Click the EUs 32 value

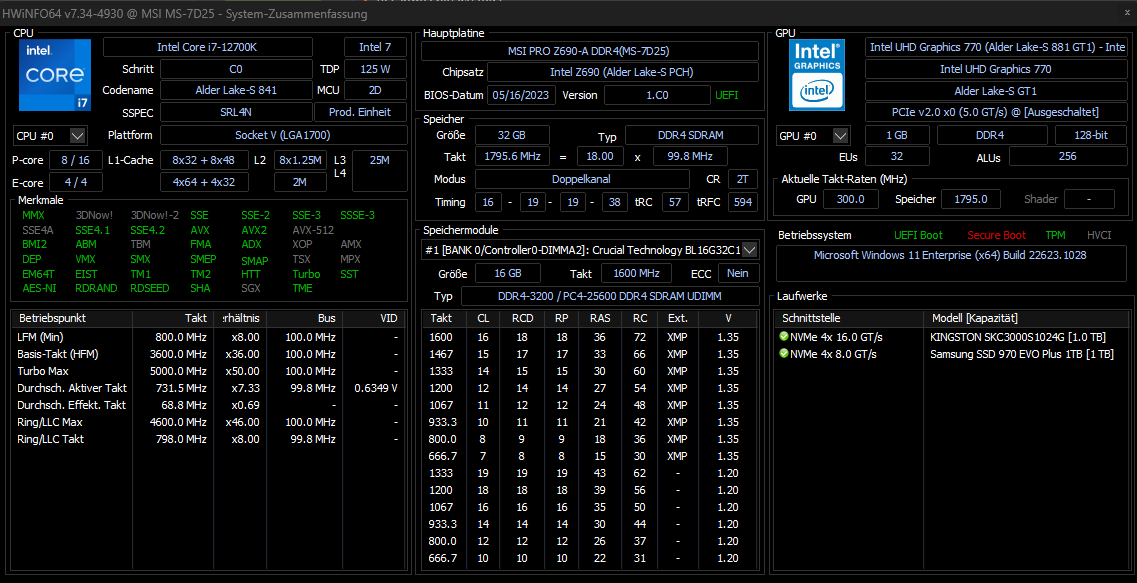click(897, 157)
